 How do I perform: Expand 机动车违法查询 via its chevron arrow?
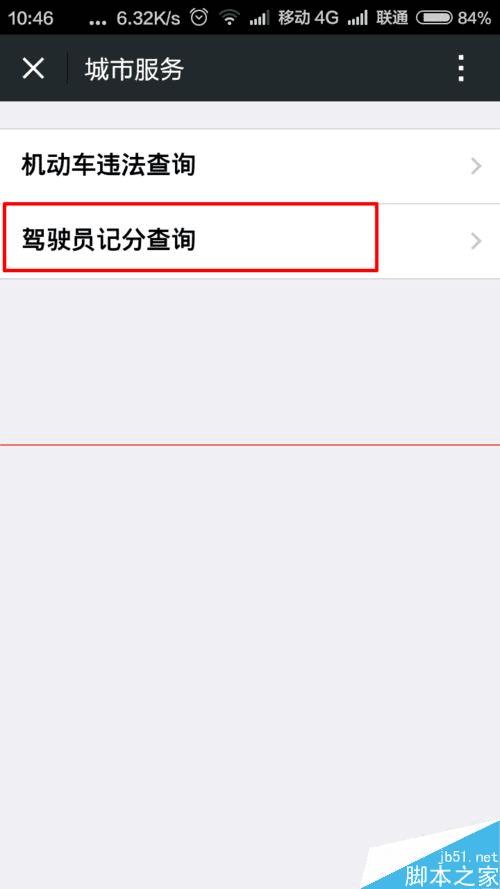pos(476,167)
